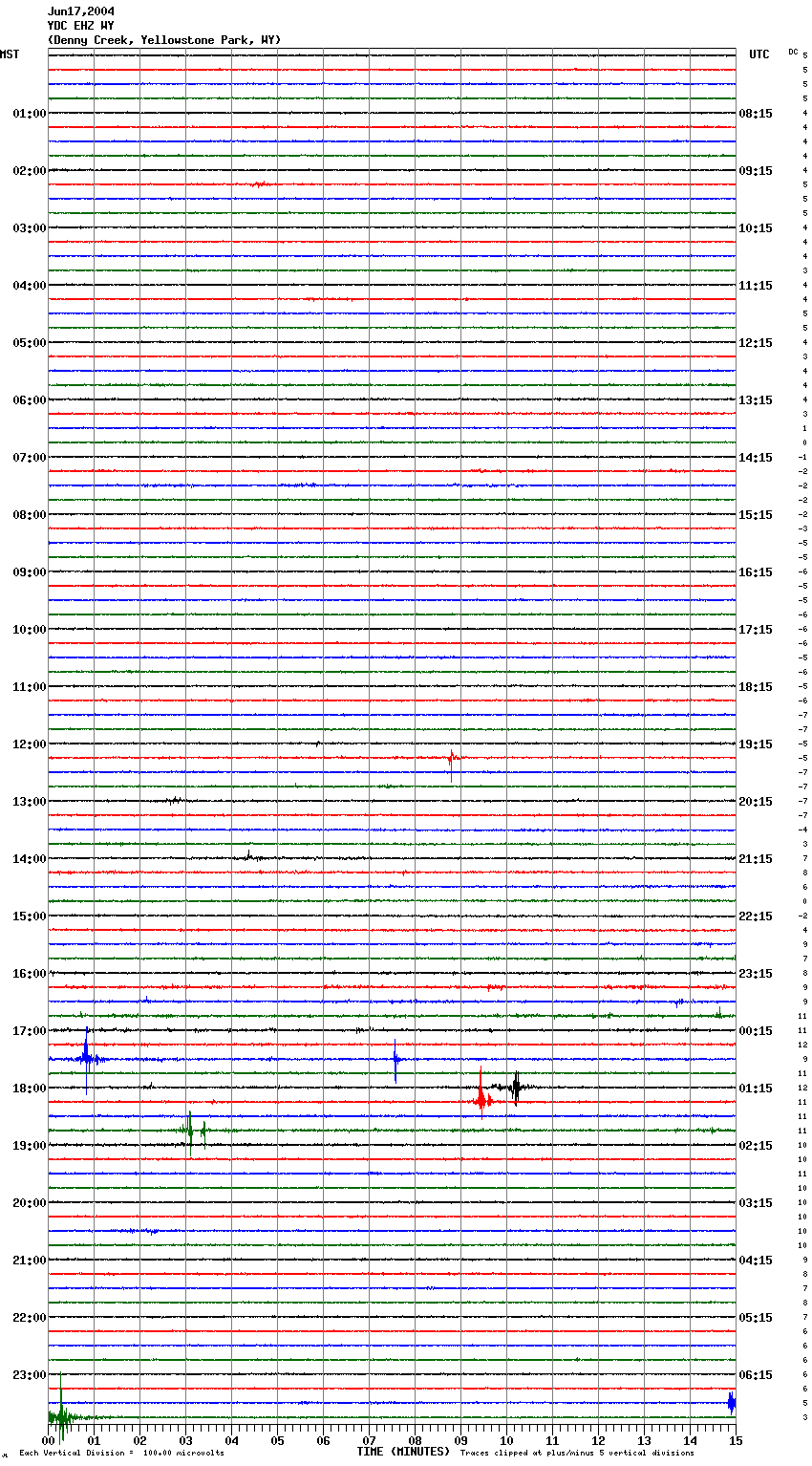This screenshot has height=1466, width=812.
Task: Click the minute "15" tick label on bottom axis
Action: point(736,1440)
